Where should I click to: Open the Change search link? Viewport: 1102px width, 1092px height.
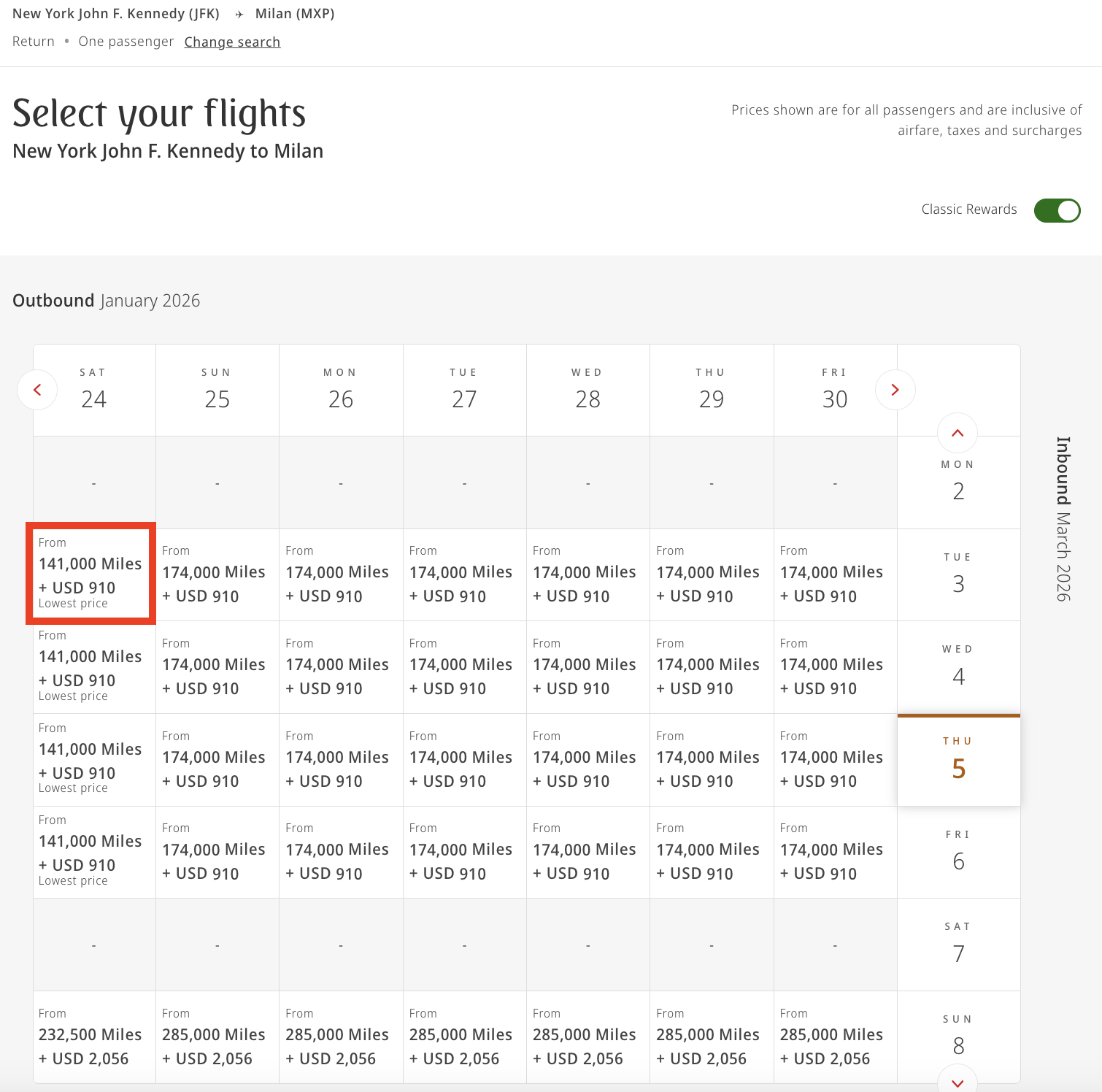[x=232, y=42]
